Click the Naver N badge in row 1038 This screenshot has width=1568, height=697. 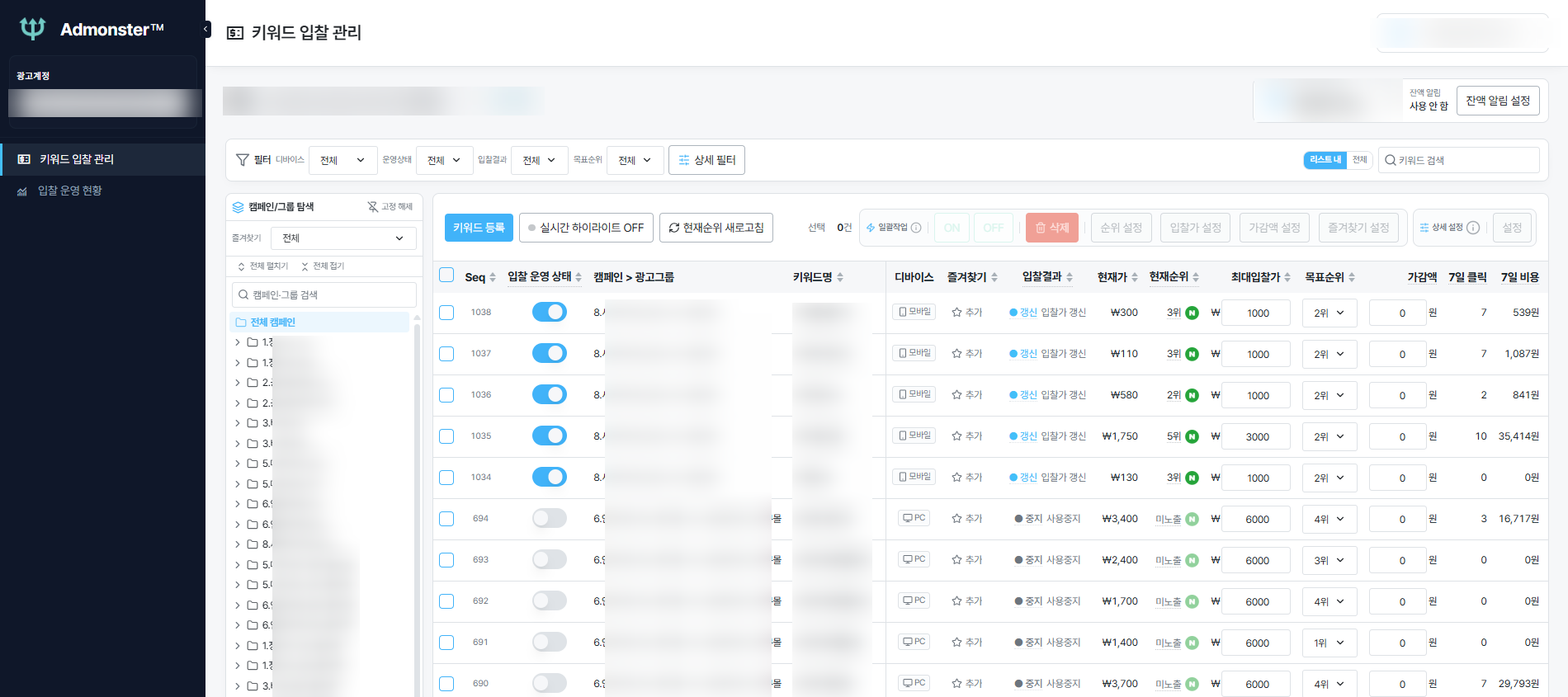(x=1192, y=313)
